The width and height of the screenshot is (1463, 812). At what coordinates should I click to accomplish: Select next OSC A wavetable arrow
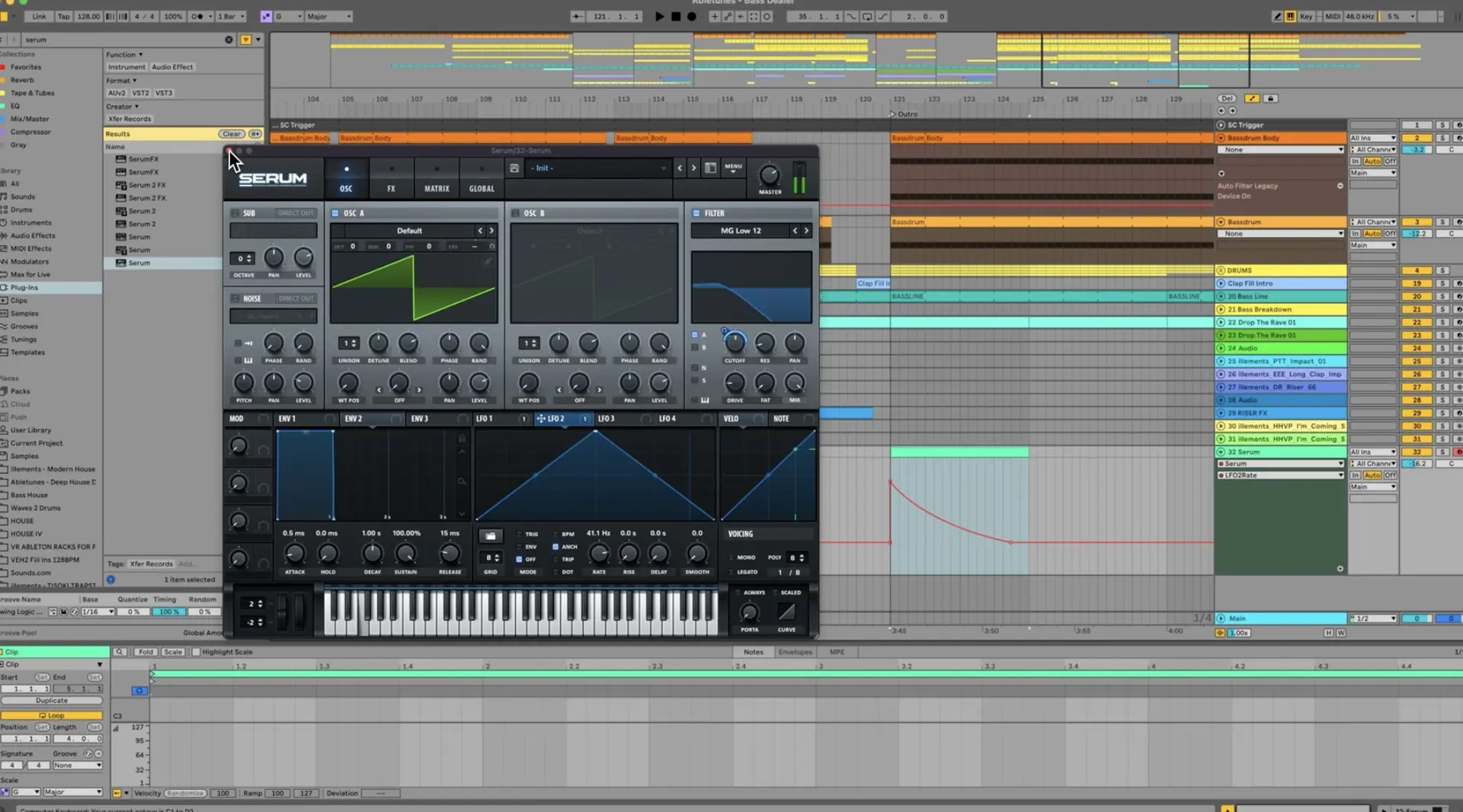(491, 230)
